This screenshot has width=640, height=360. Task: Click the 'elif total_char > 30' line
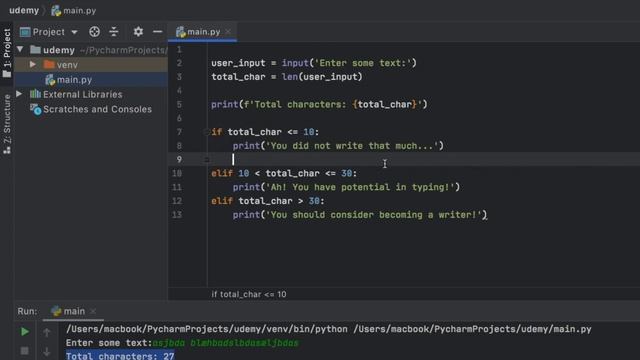point(268,201)
